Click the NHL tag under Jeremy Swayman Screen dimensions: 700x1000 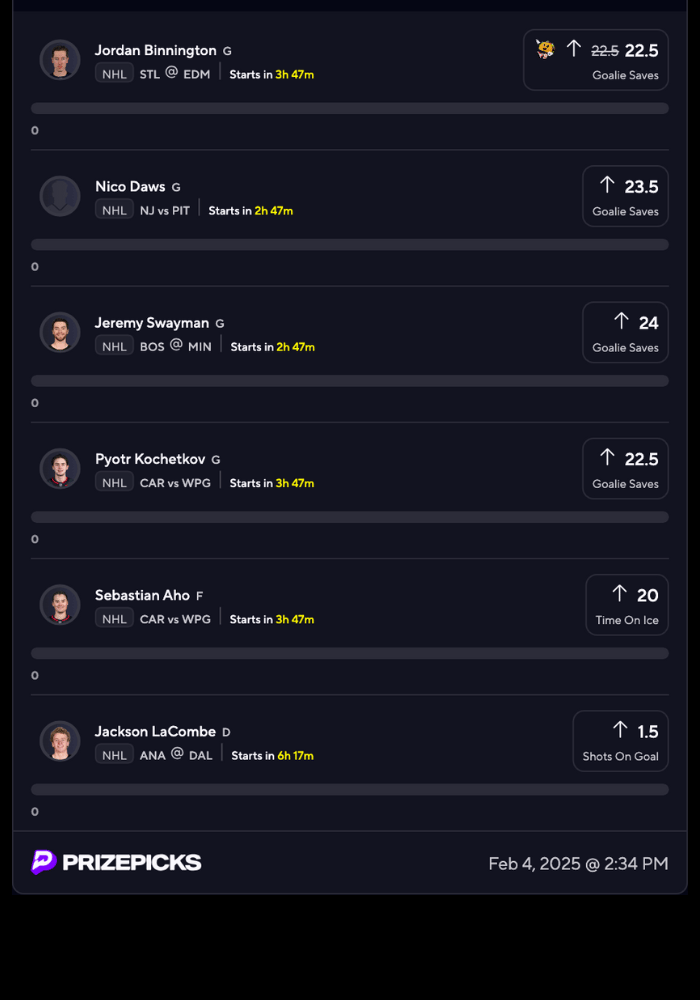point(114,346)
